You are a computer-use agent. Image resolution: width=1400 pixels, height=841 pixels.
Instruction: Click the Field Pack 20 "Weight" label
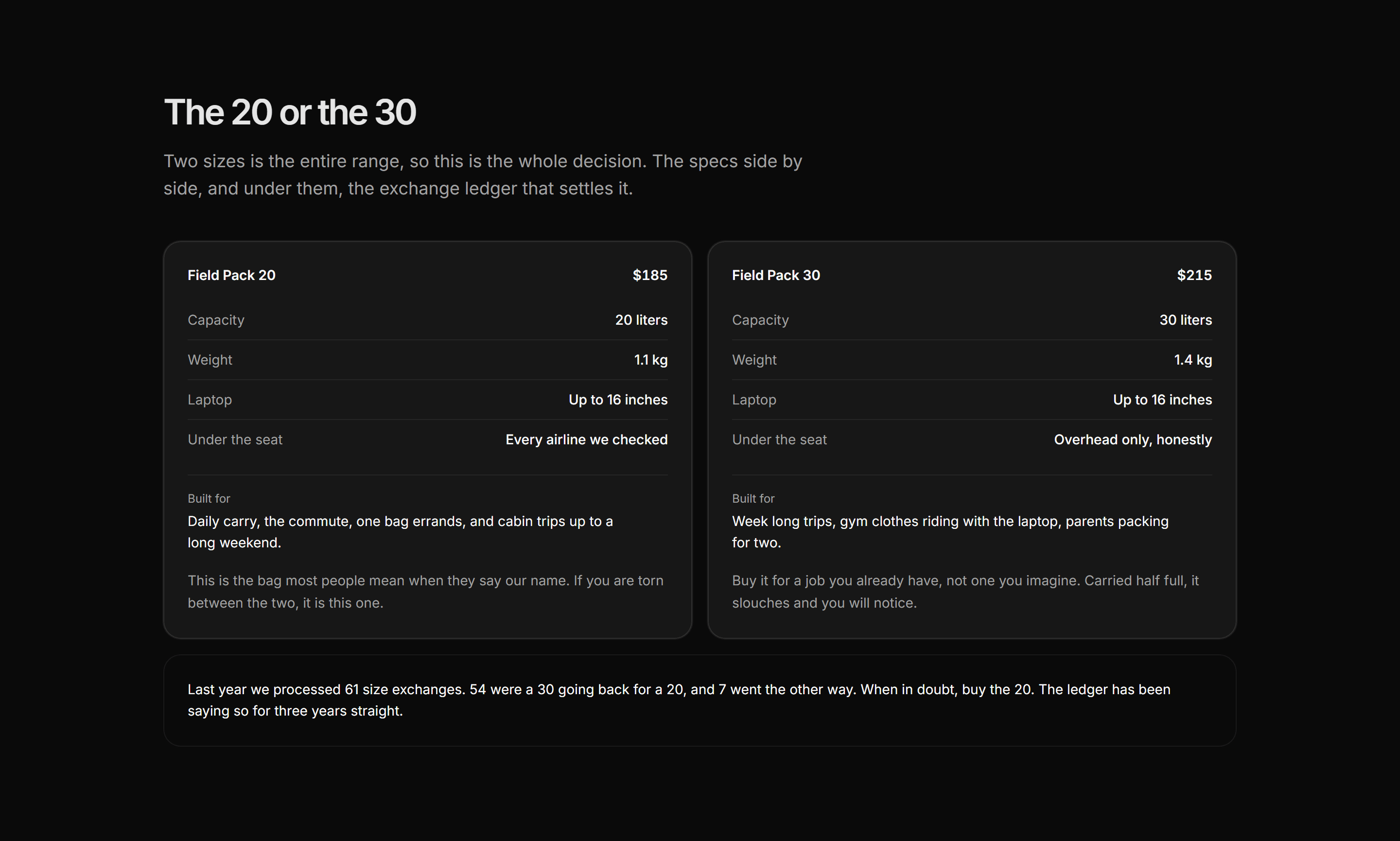(210, 359)
